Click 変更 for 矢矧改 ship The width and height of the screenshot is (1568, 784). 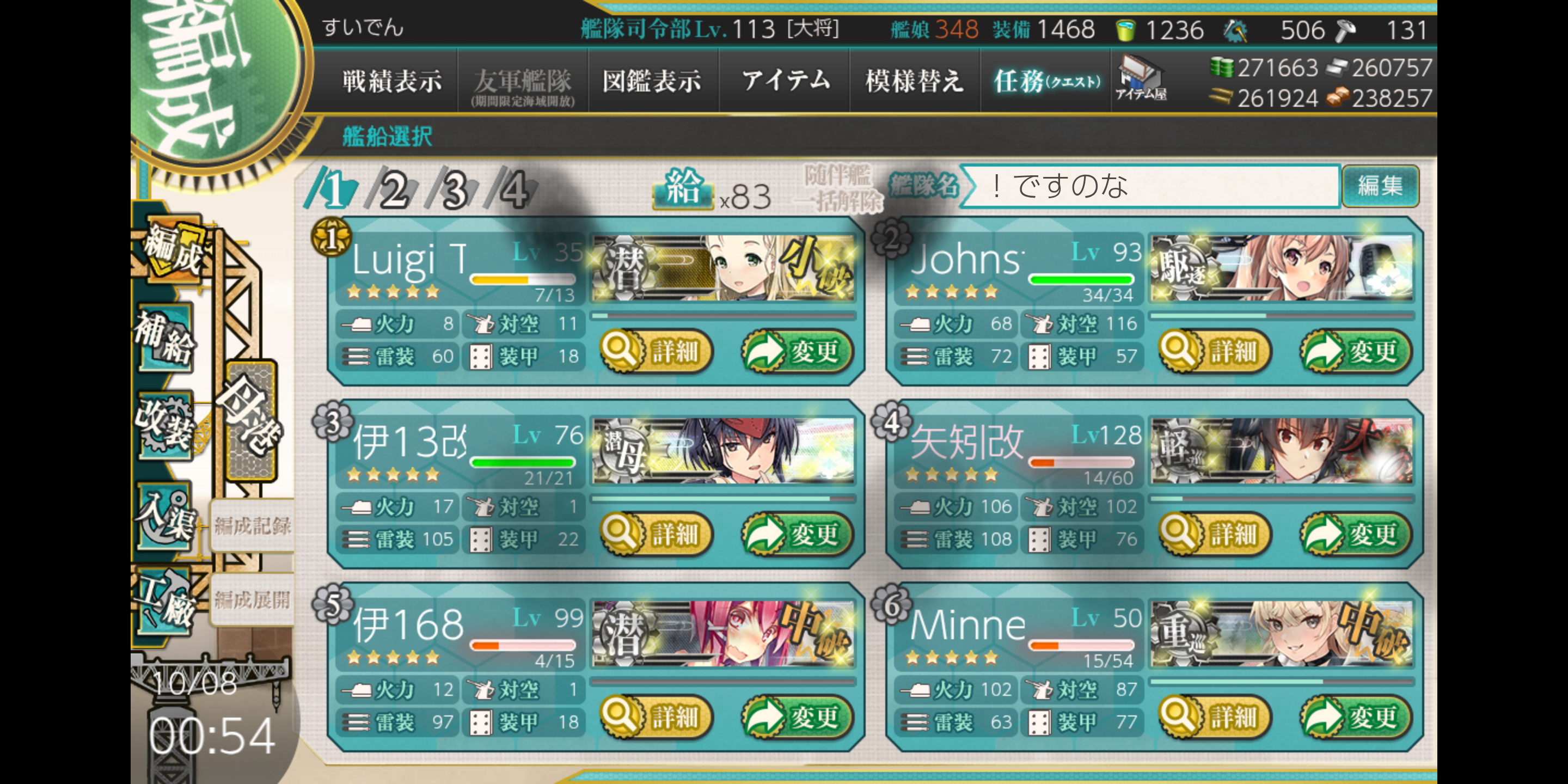(x=1356, y=535)
